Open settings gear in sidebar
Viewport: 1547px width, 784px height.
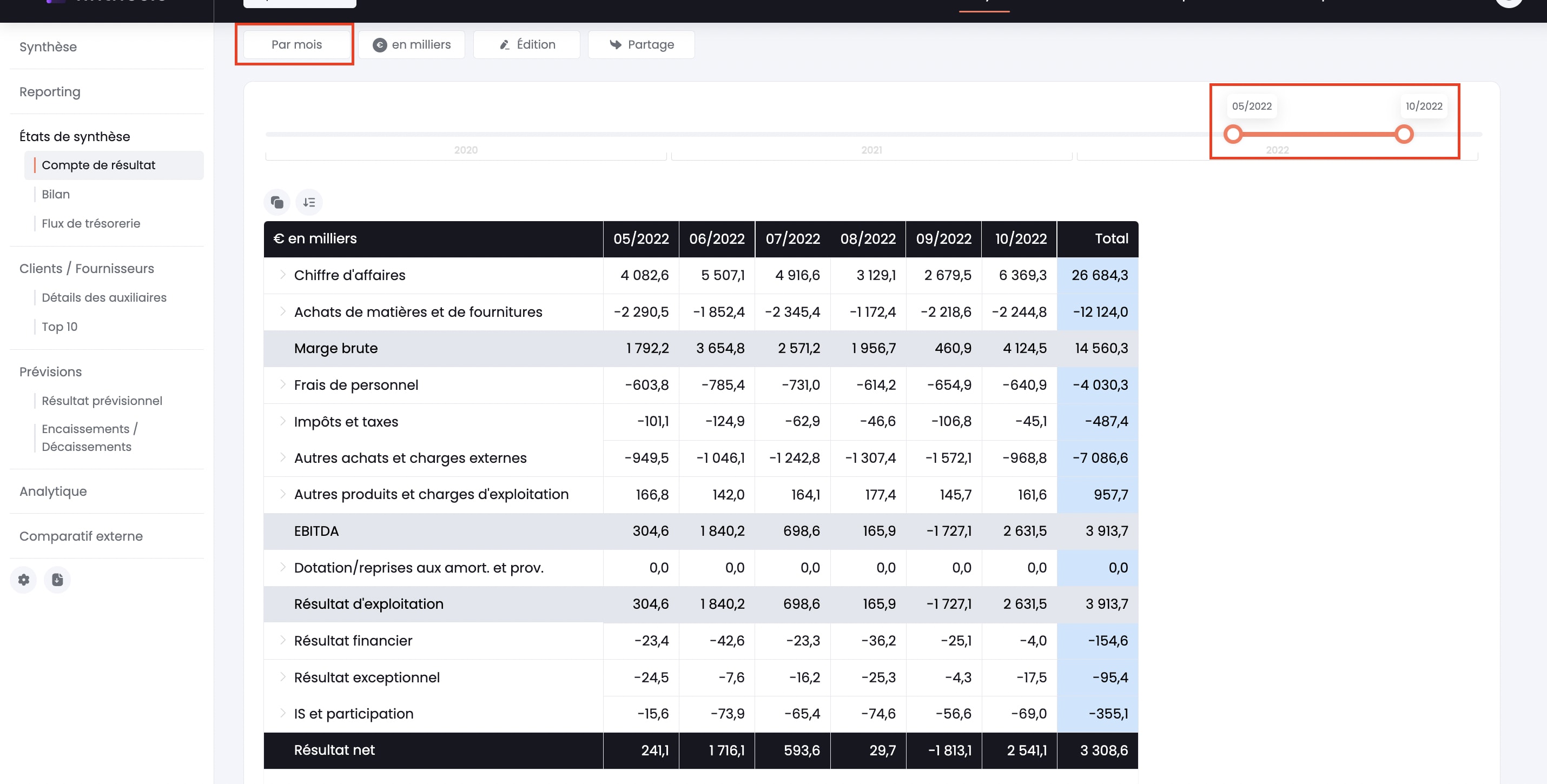coord(23,580)
